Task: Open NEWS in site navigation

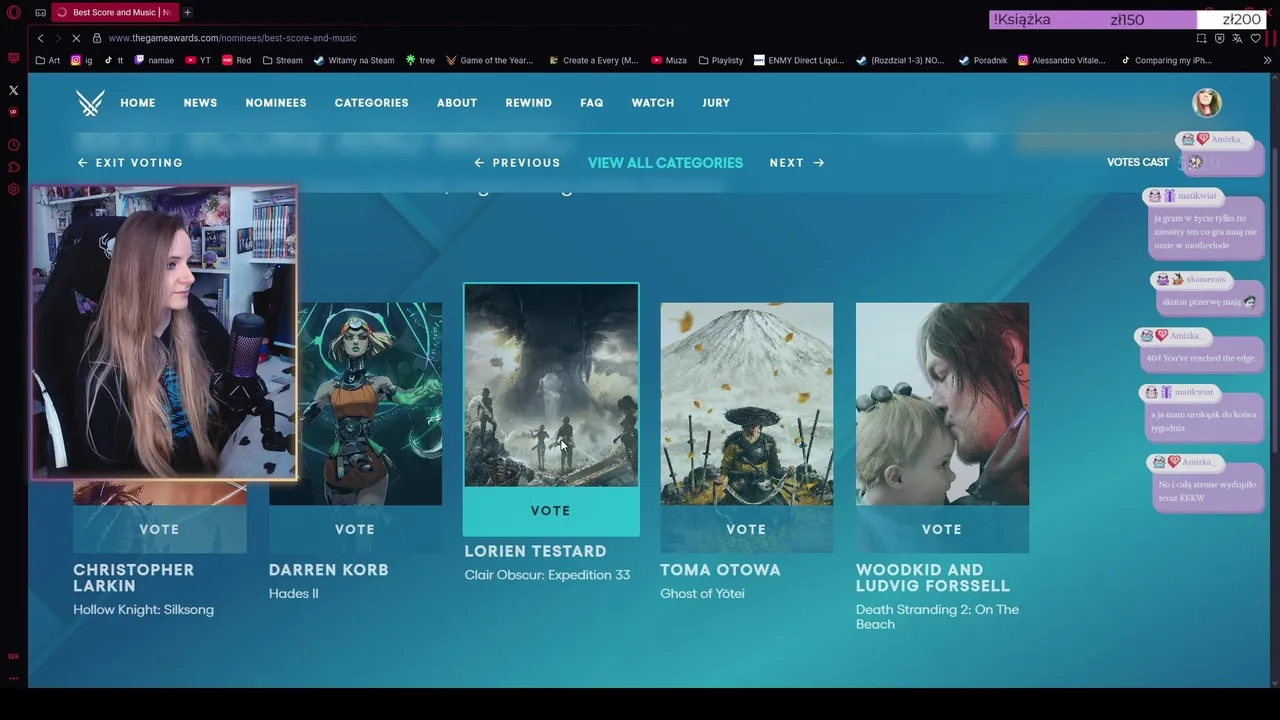Action: click(200, 103)
